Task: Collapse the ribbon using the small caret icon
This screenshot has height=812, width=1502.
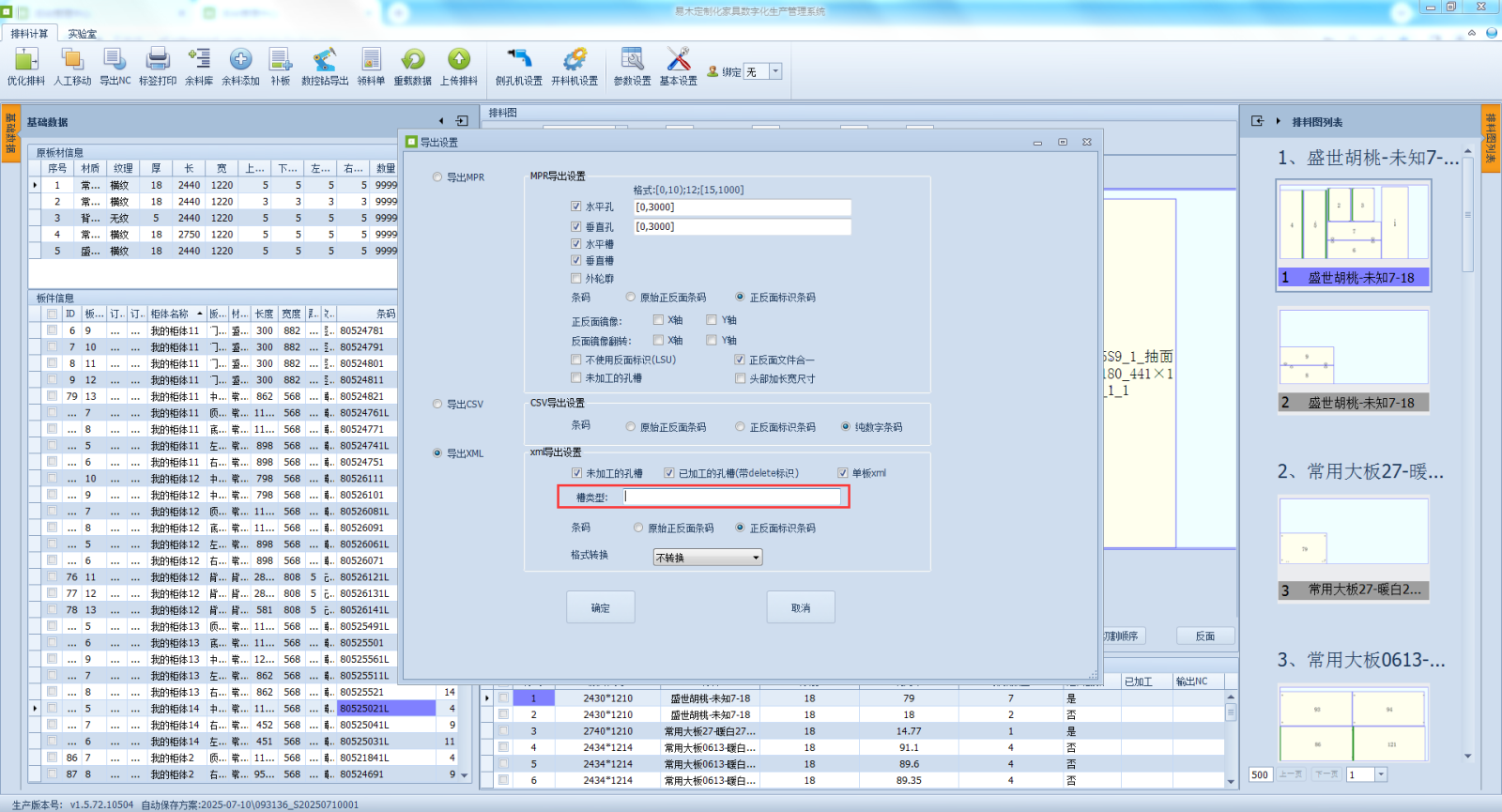Action: tap(1472, 33)
